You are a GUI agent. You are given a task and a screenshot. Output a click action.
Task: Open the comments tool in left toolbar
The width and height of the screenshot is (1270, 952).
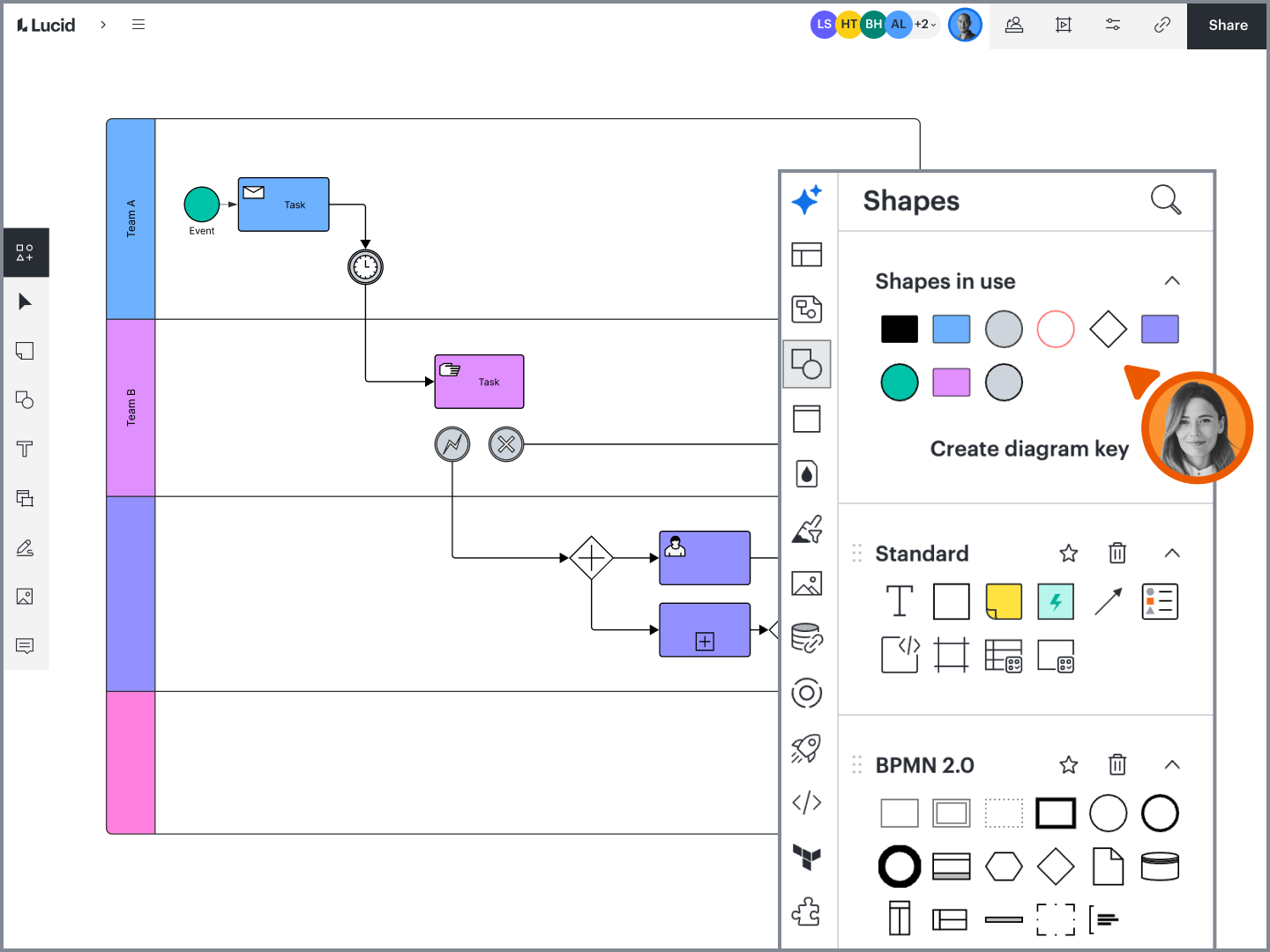25,646
